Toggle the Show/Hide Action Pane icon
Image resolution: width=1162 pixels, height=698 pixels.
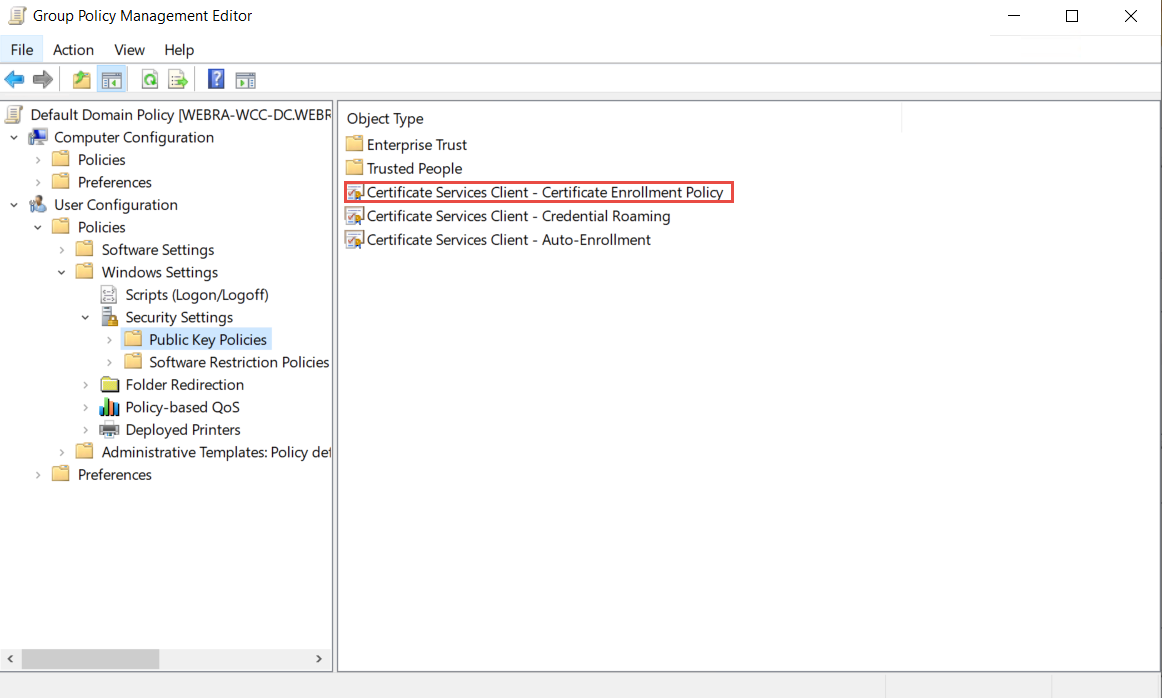[245, 79]
